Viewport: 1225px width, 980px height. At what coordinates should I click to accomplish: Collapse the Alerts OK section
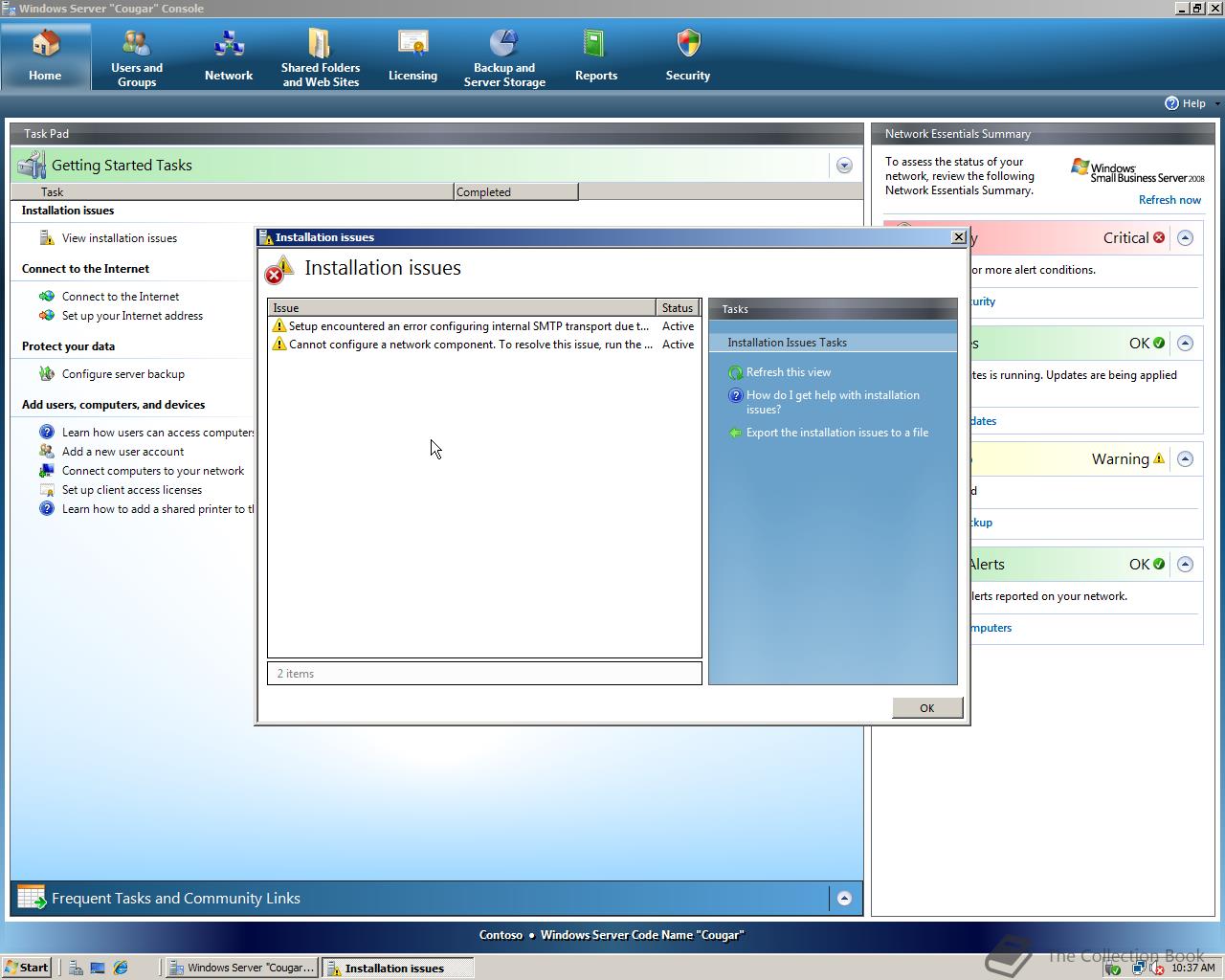click(1185, 565)
